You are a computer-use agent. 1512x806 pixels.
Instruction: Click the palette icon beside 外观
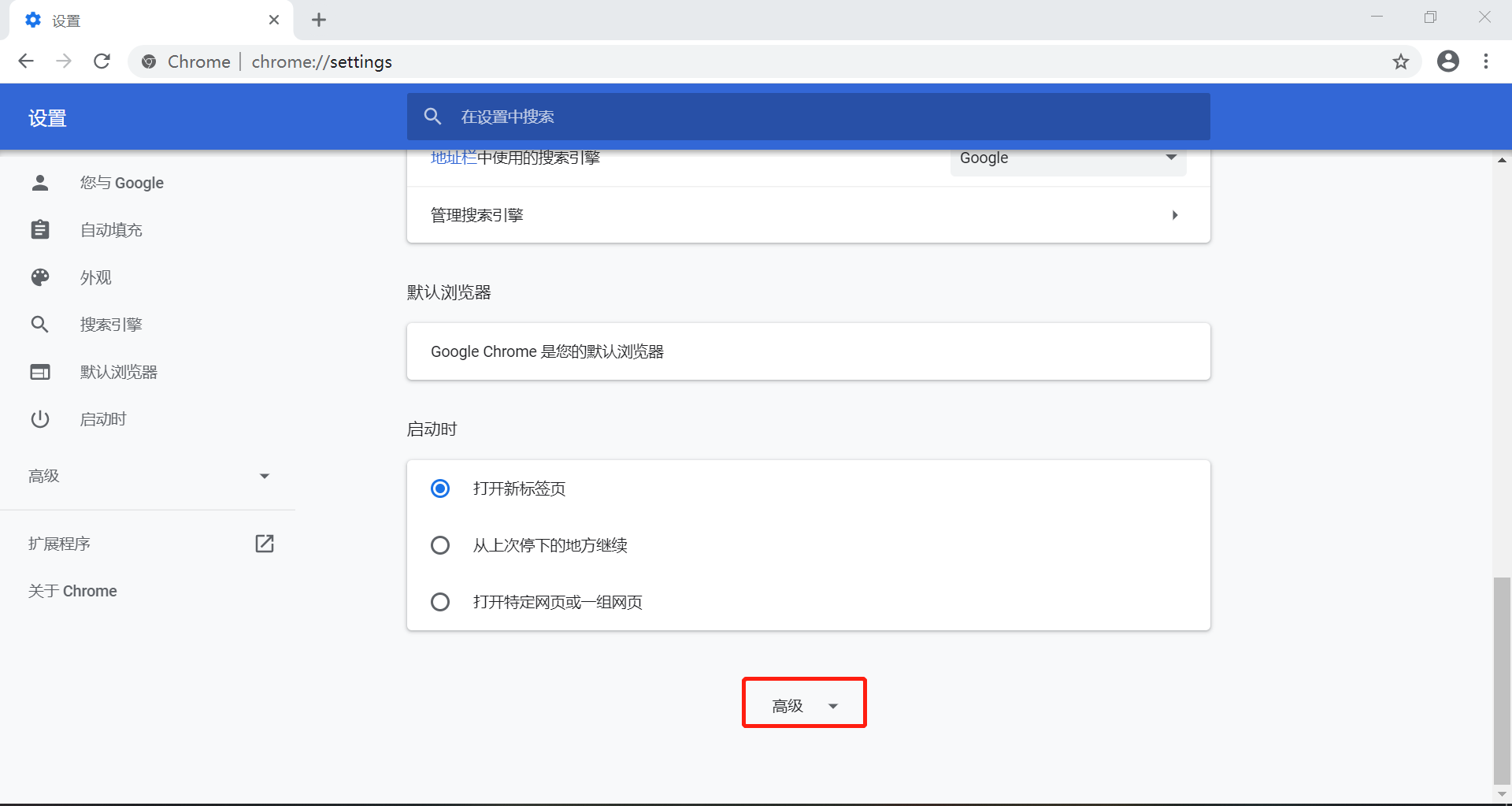(40, 277)
